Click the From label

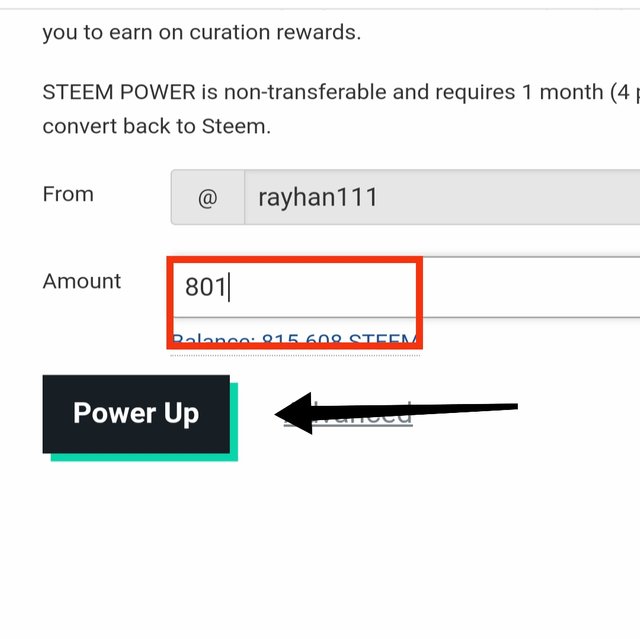click(68, 194)
